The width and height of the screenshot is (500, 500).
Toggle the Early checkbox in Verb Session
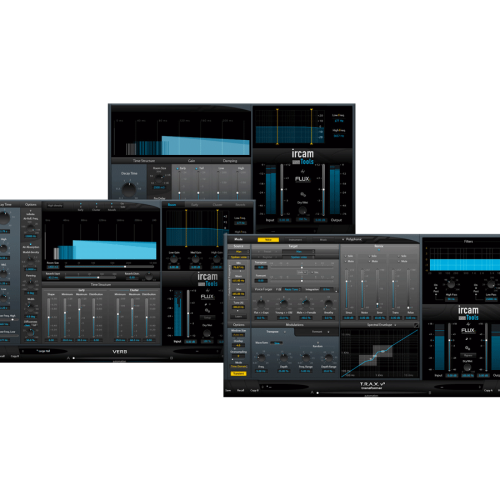(x=178, y=168)
